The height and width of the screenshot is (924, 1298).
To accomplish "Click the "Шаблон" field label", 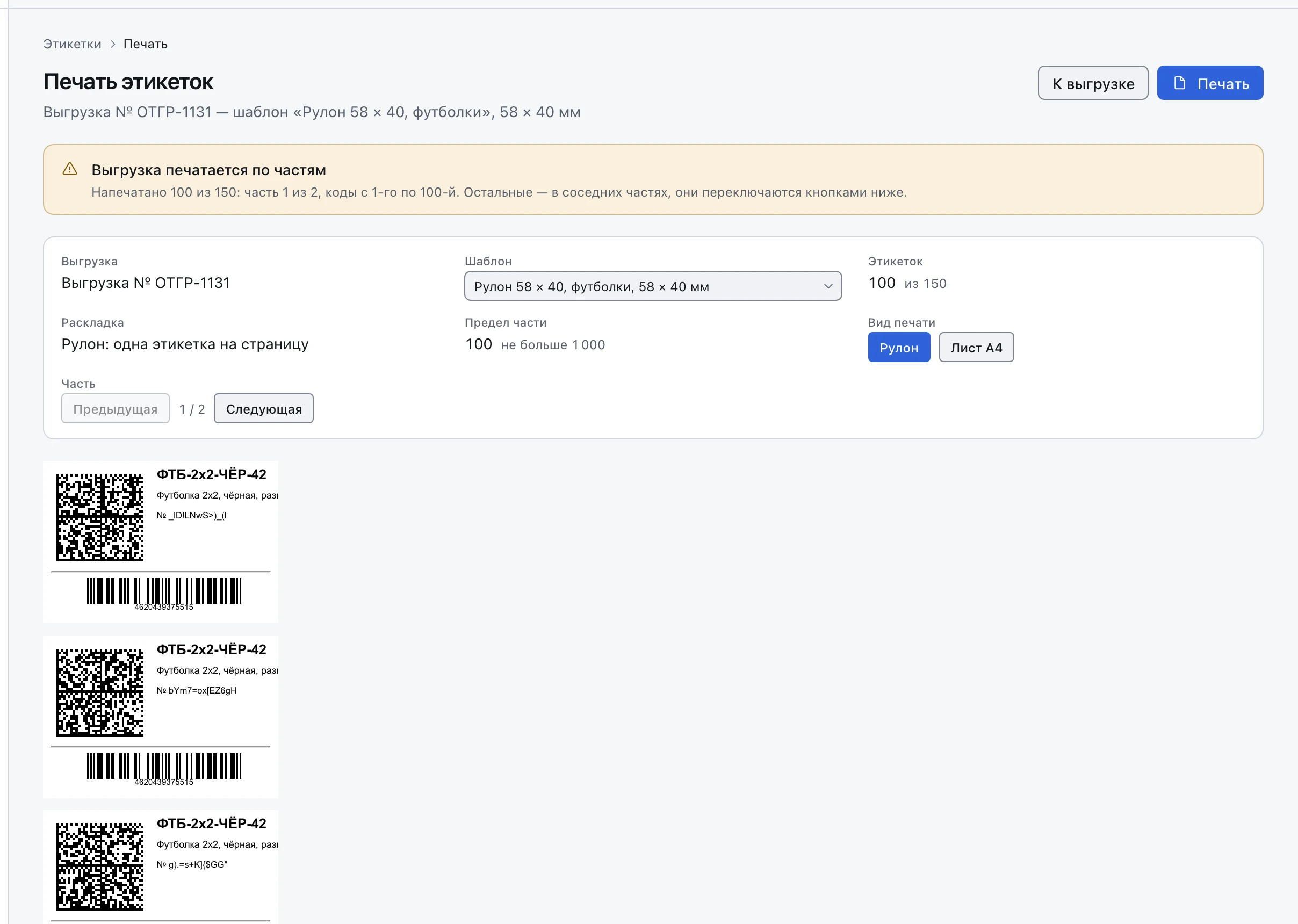I will tap(488, 261).
